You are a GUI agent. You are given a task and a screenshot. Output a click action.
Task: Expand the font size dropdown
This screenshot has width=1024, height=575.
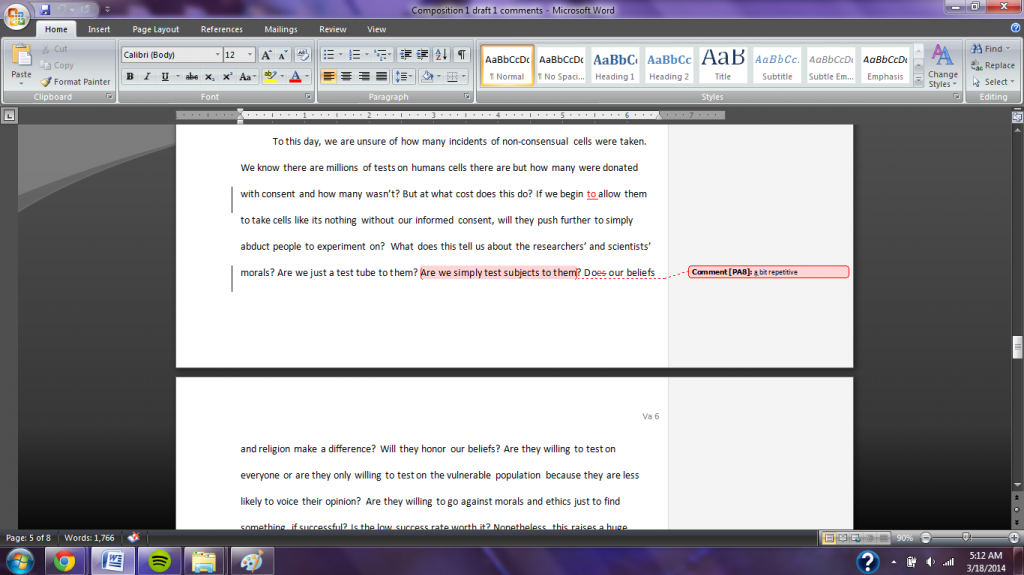[x=250, y=55]
